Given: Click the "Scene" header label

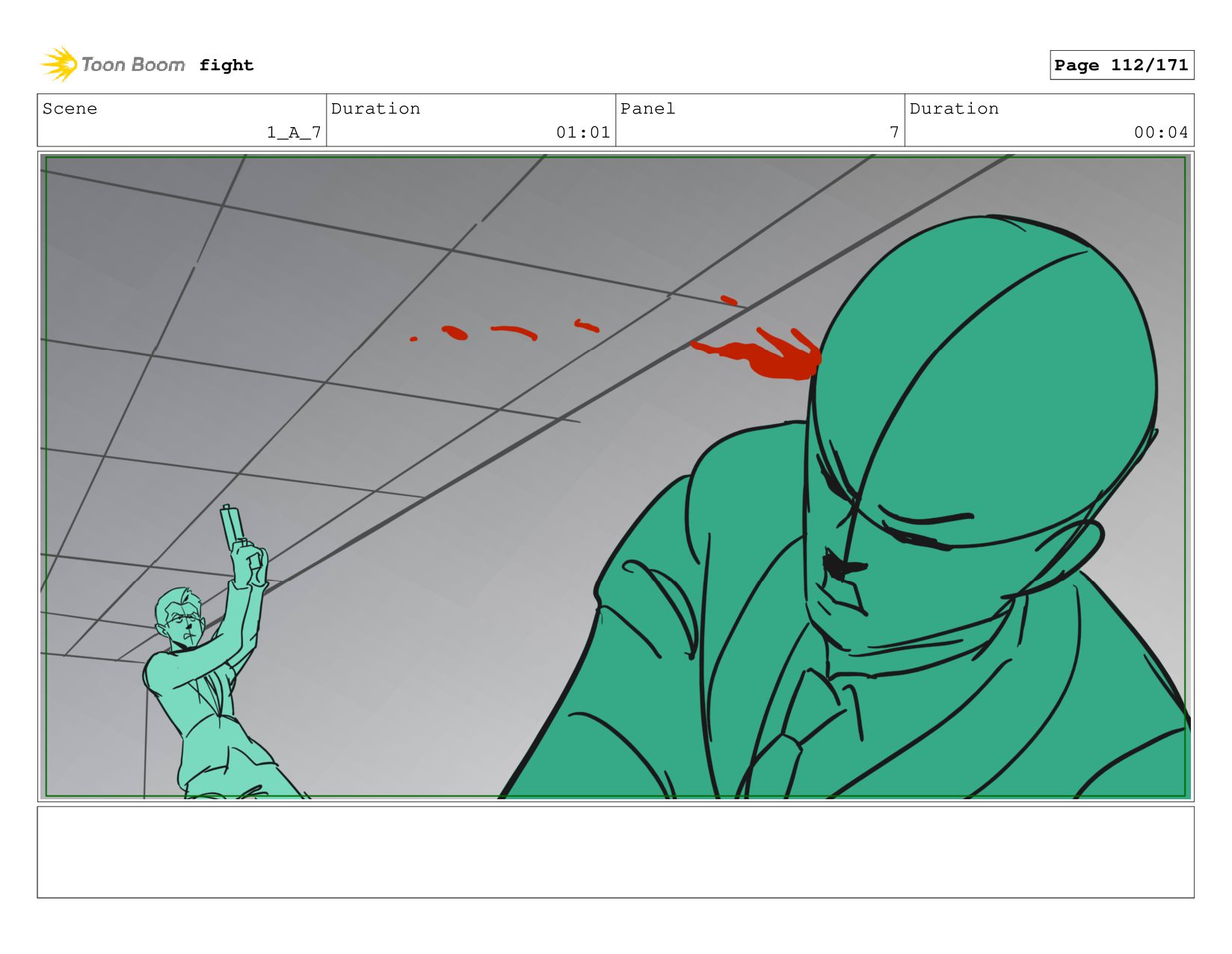Looking at the screenshot, I should (70, 108).
